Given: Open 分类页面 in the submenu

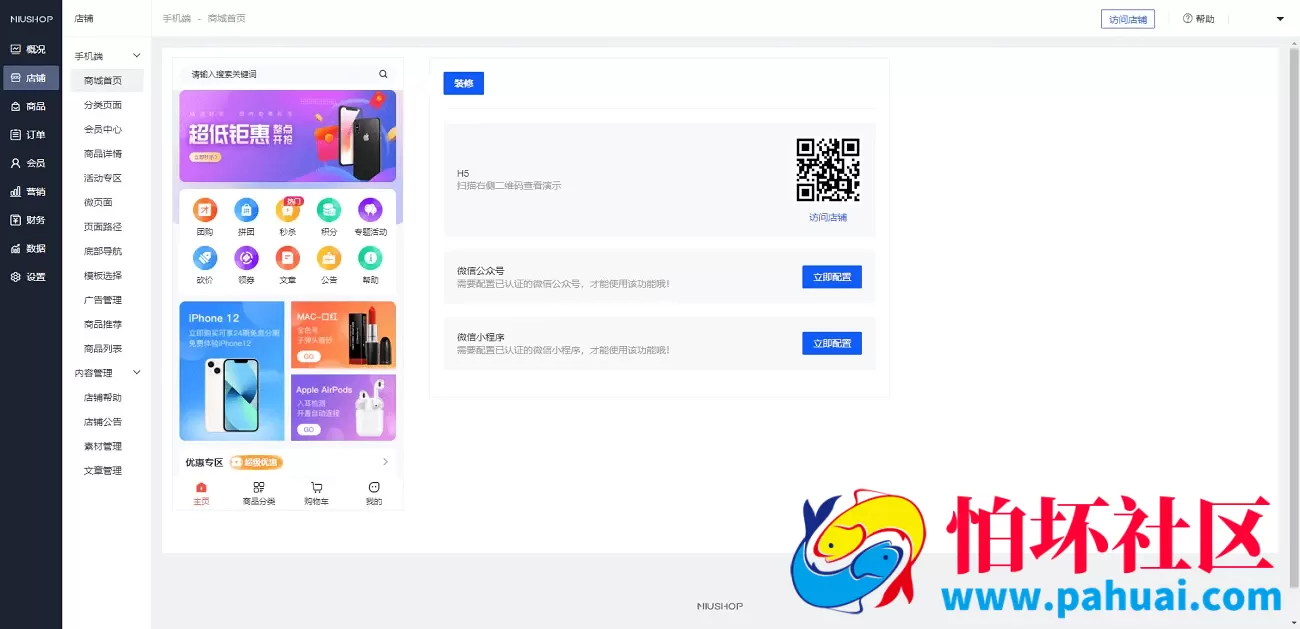Looking at the screenshot, I should click(103, 105).
